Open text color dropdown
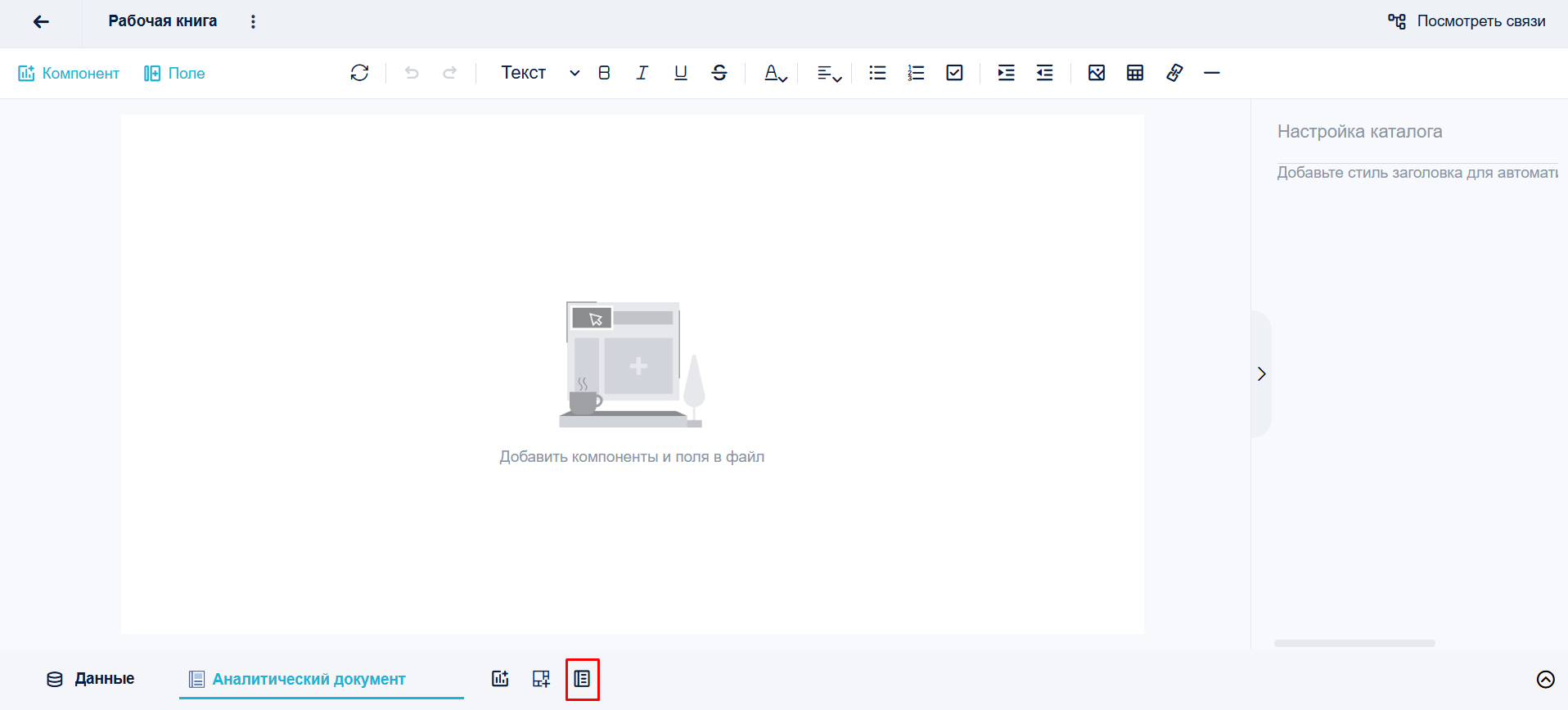This screenshot has width=1568, height=710. (776, 73)
